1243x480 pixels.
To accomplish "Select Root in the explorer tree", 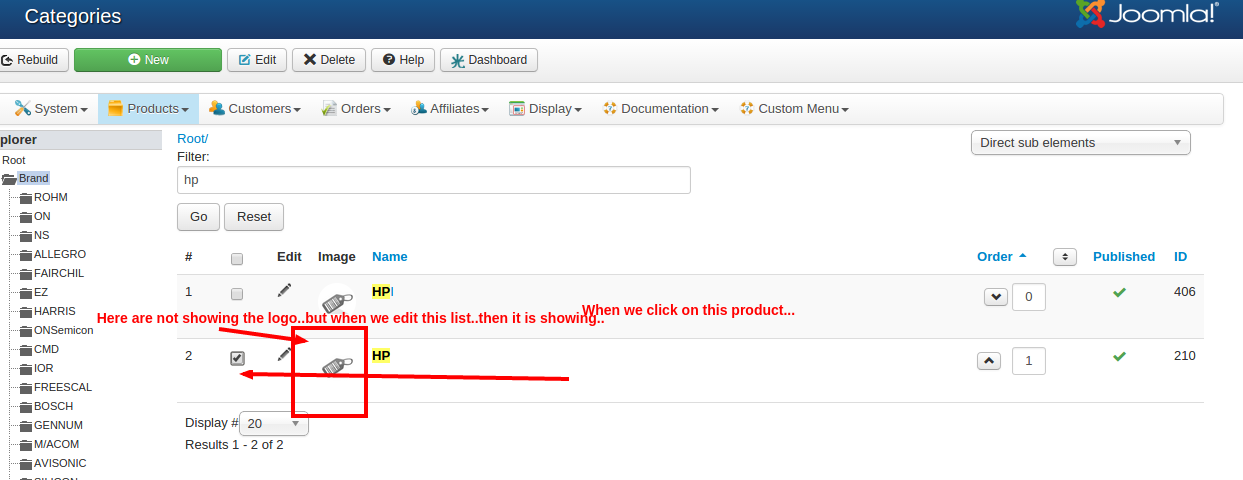I will click(x=14, y=160).
